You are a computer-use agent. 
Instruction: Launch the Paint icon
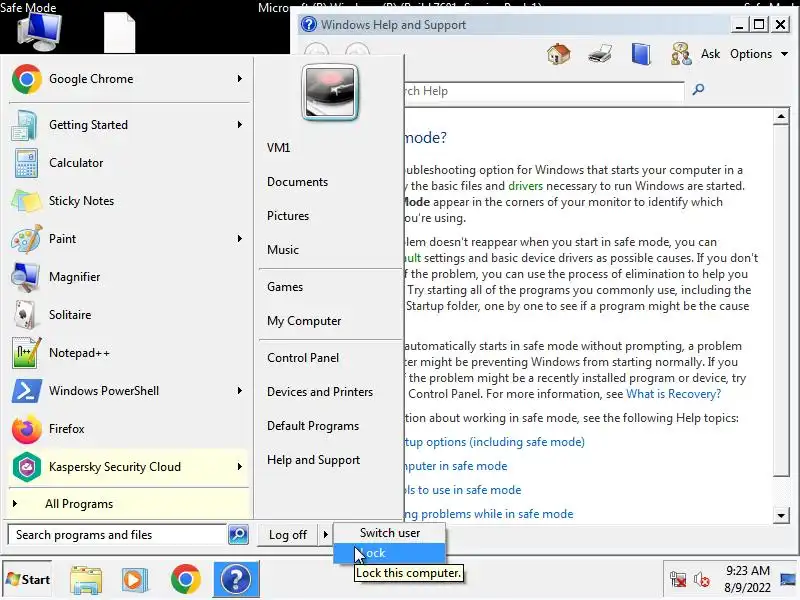[x=26, y=239]
